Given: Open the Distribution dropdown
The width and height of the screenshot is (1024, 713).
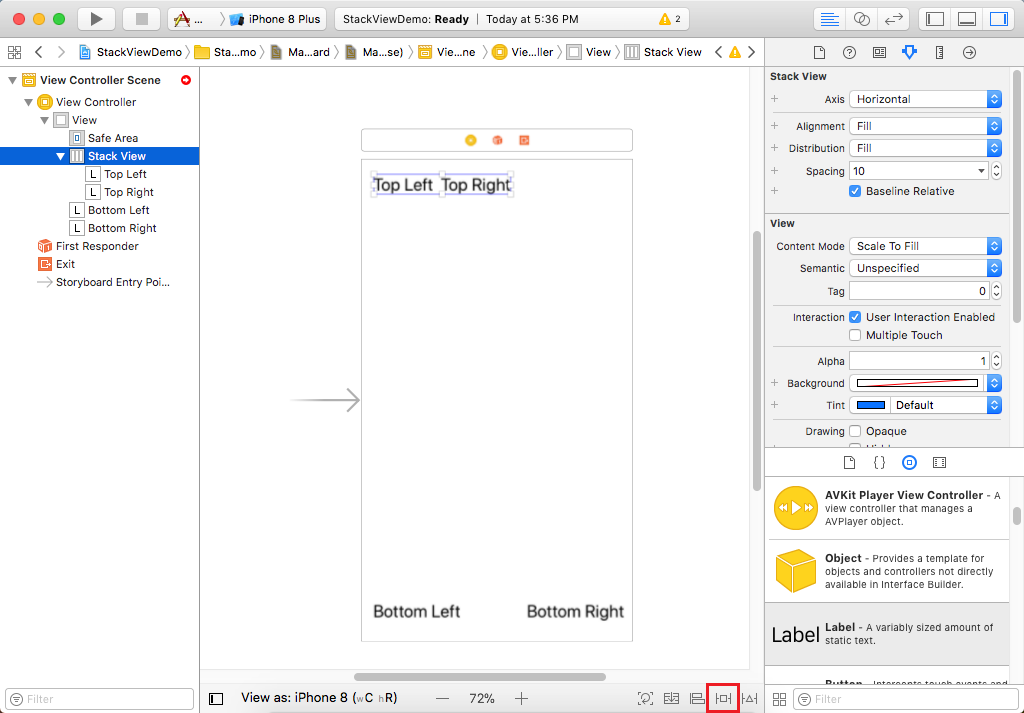Looking at the screenshot, I should (x=925, y=148).
